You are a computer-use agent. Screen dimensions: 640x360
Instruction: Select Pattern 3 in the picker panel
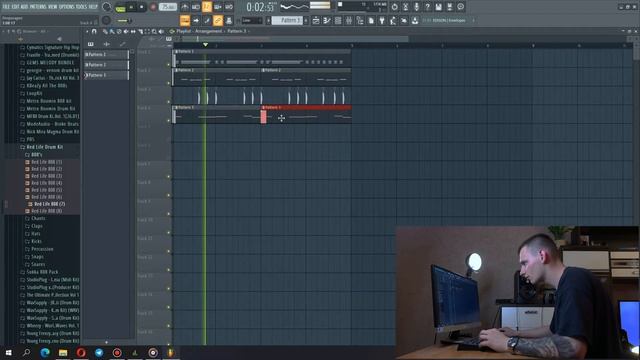point(106,75)
